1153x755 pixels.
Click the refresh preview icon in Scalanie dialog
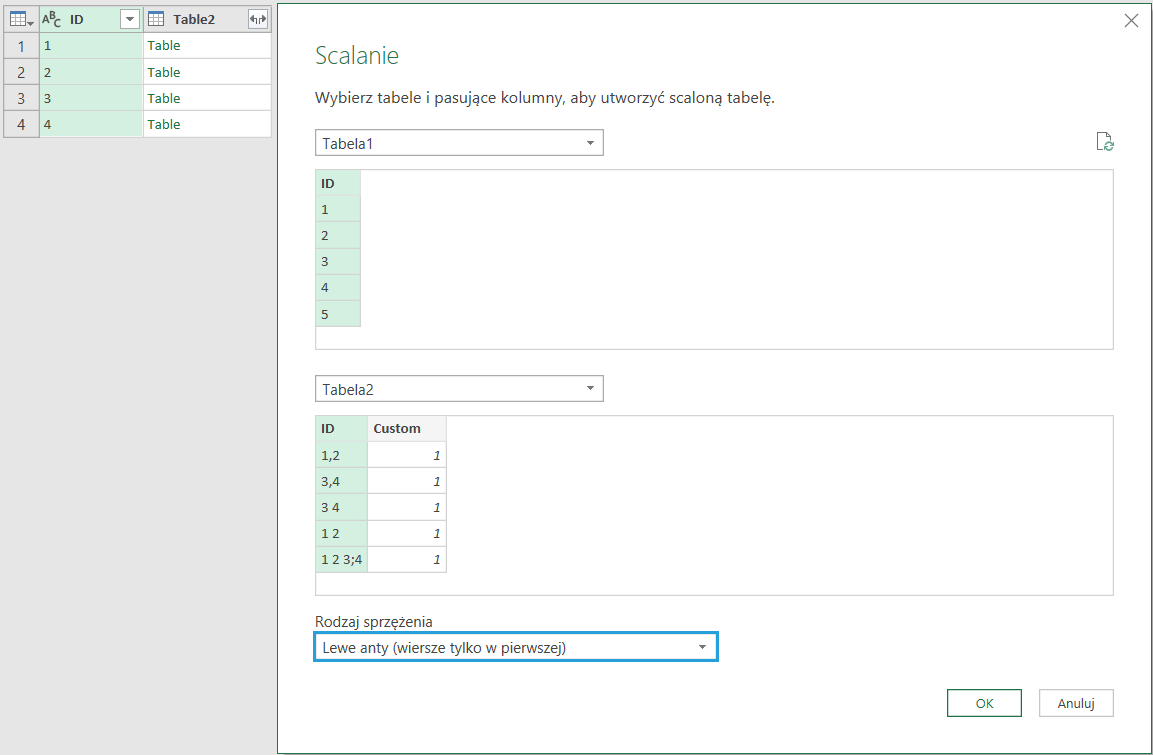point(1104,142)
